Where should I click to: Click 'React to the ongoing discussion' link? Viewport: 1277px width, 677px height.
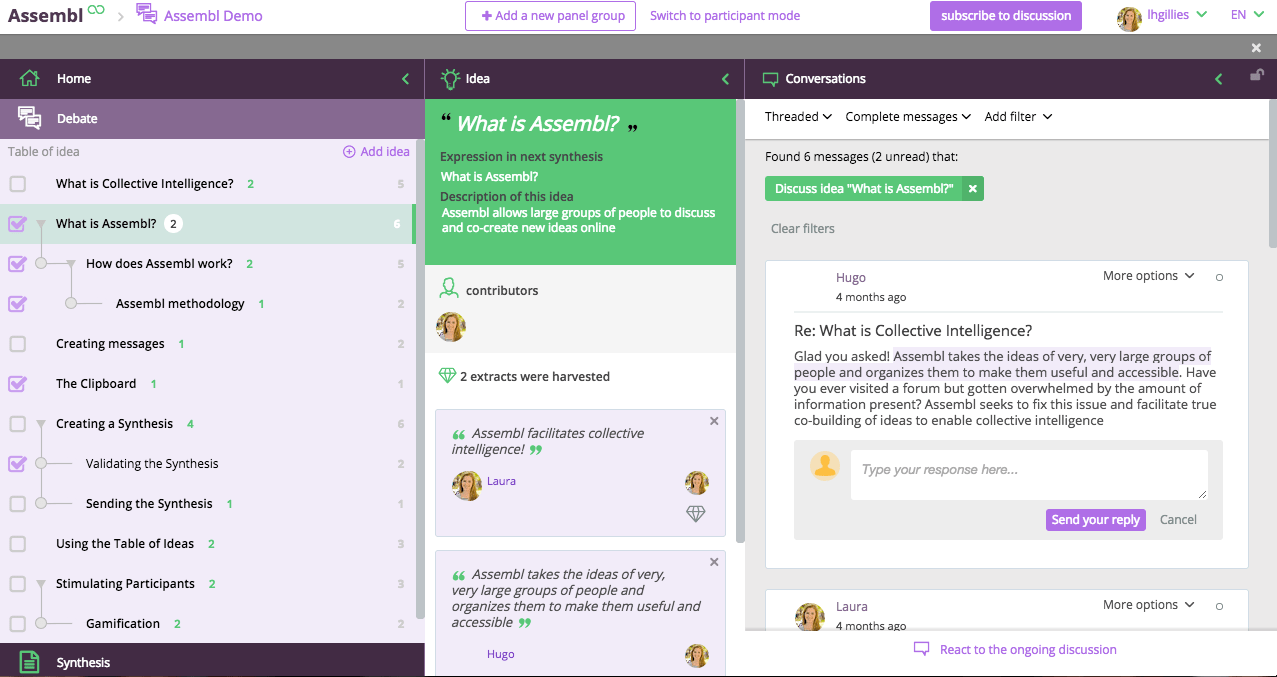[1028, 650]
